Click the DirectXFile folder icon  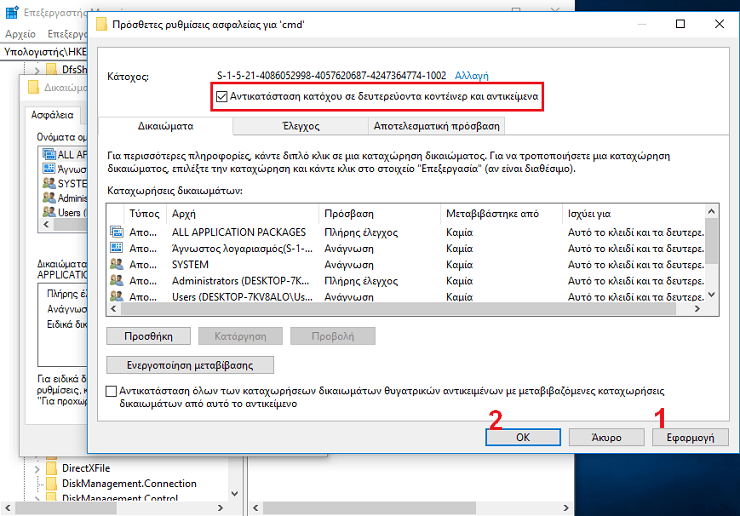pos(51,468)
